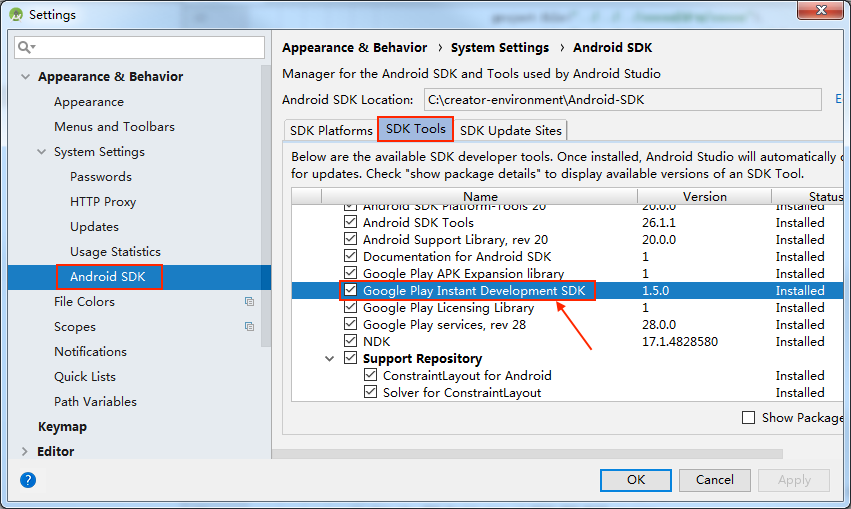Viewport: 851px width, 509px height.
Task: Click the horizontal scrollbar below the SDK panel
Action: [528, 454]
